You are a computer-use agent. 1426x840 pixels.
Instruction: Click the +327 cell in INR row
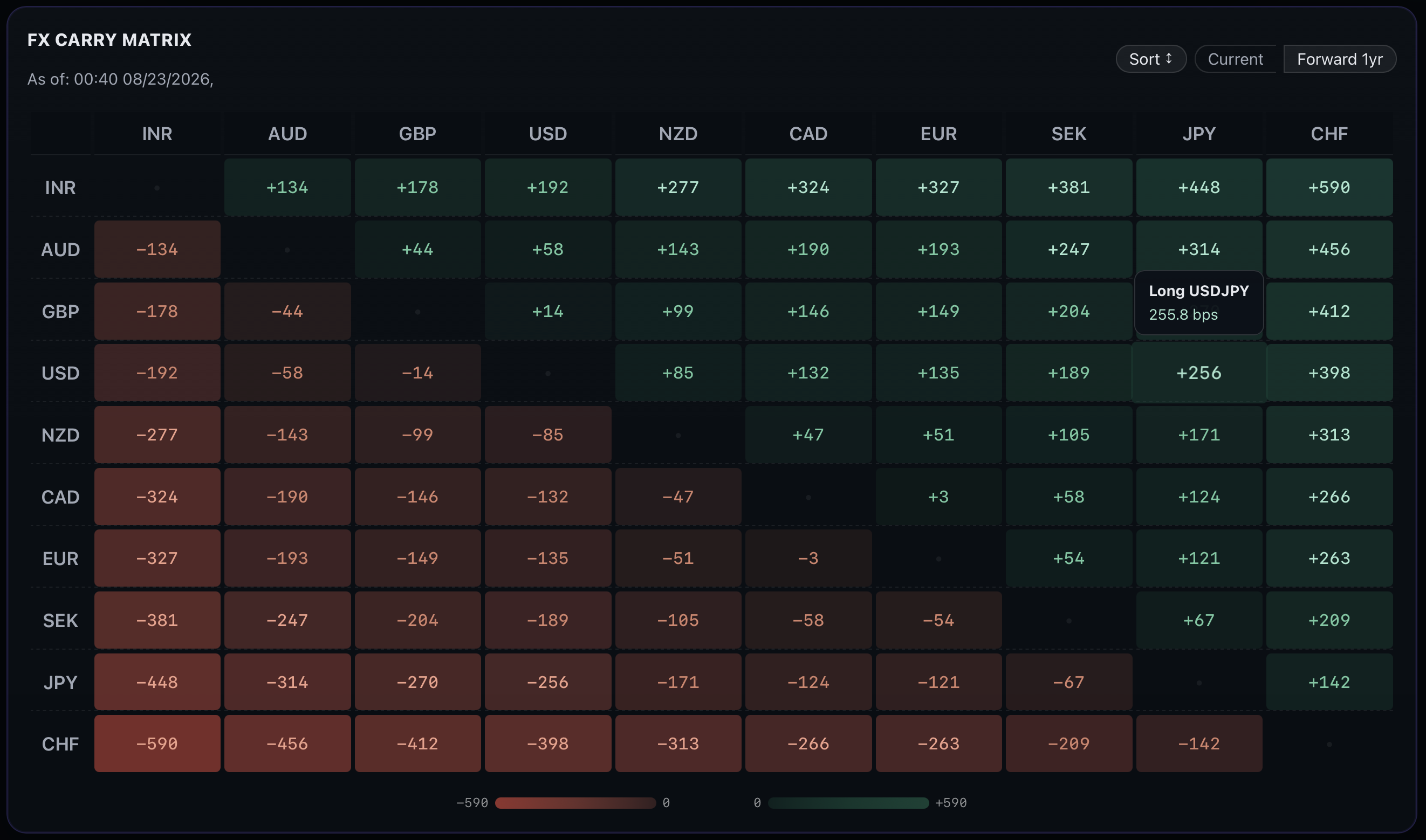(938, 188)
